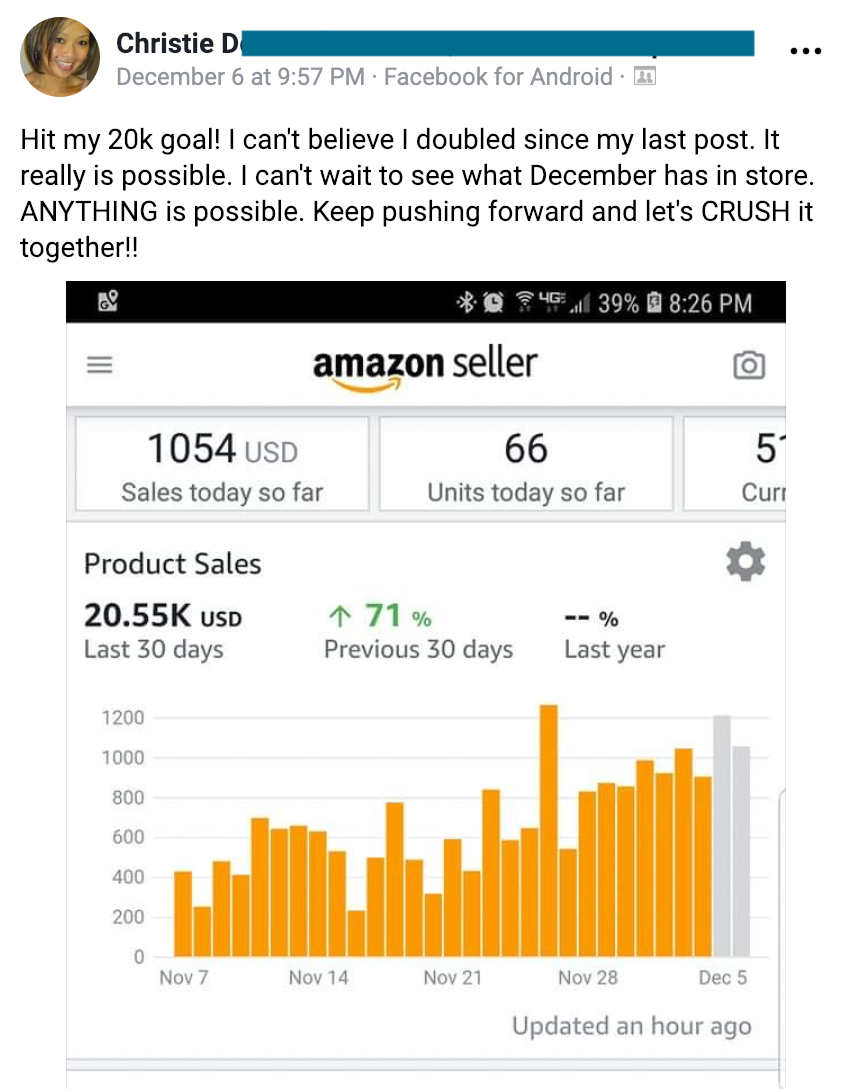
Task: Select the Sales today so far card
Action: (x=222, y=465)
